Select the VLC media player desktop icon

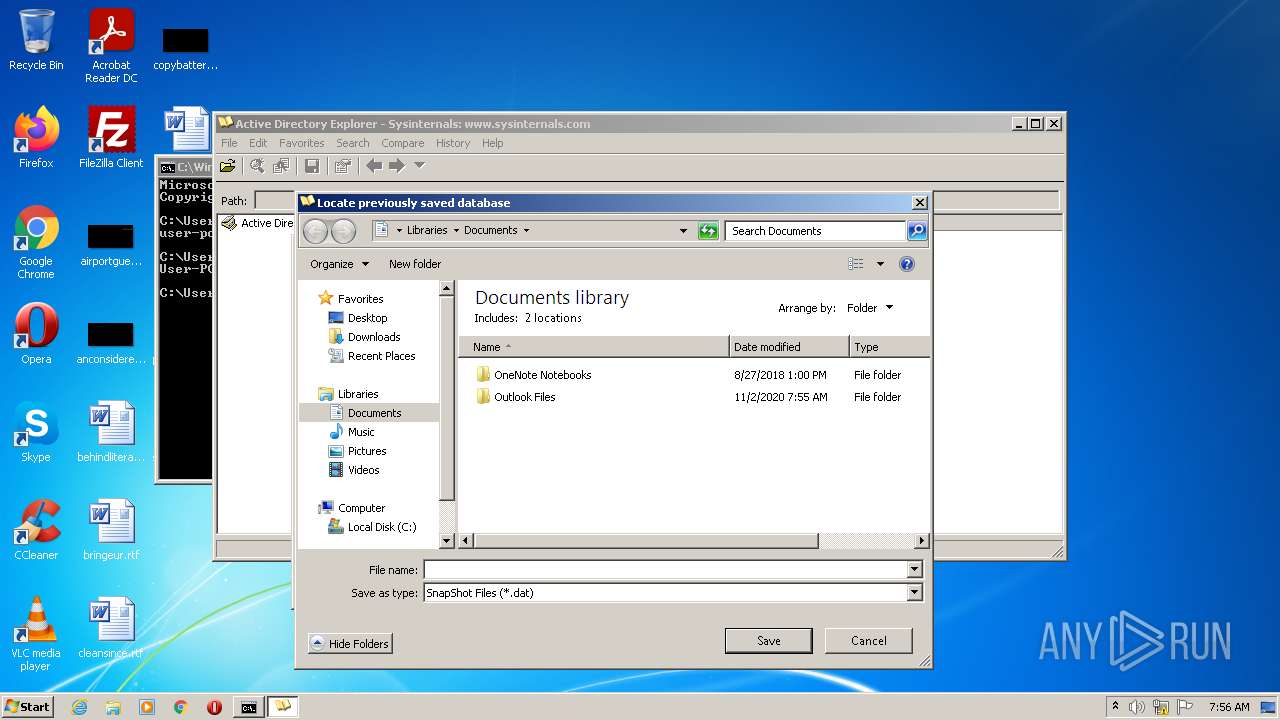[36, 634]
